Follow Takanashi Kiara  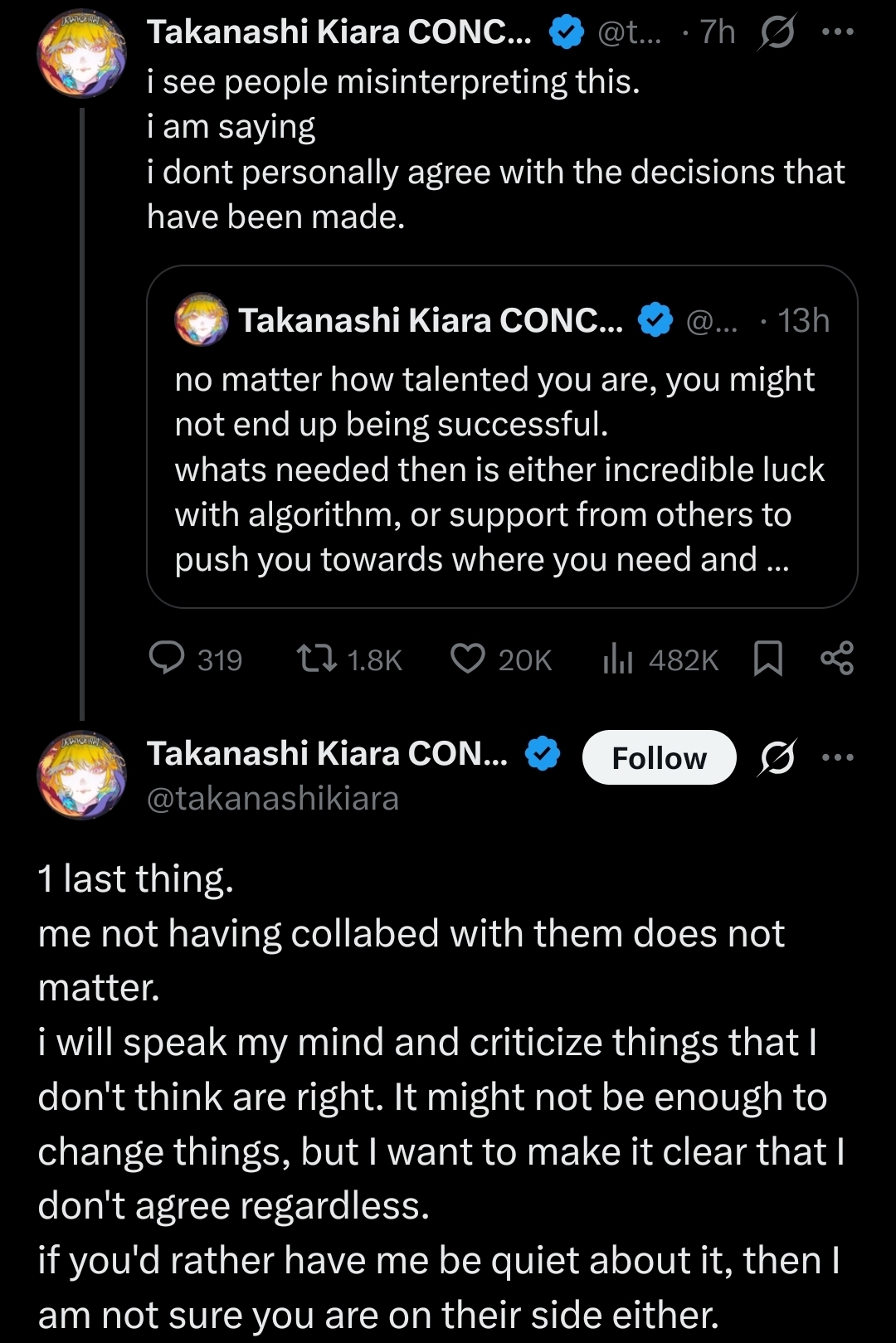coord(659,757)
